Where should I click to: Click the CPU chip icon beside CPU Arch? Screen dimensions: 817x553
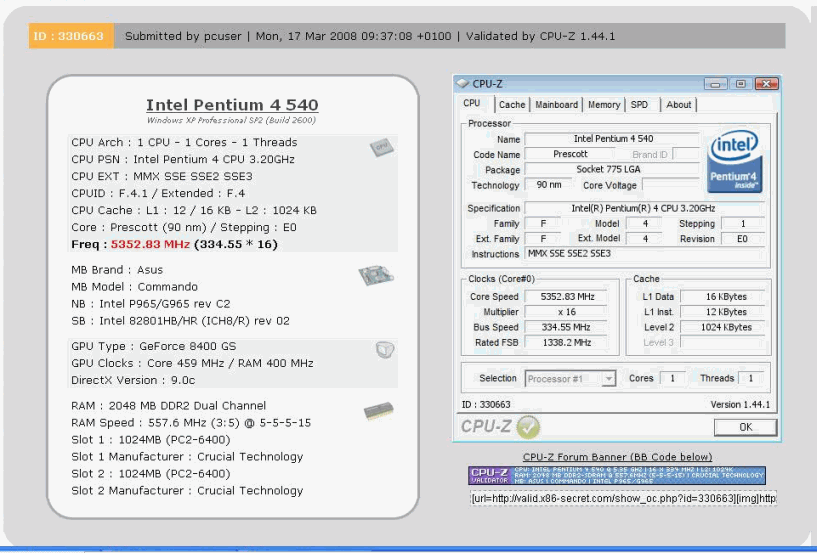tap(381, 148)
